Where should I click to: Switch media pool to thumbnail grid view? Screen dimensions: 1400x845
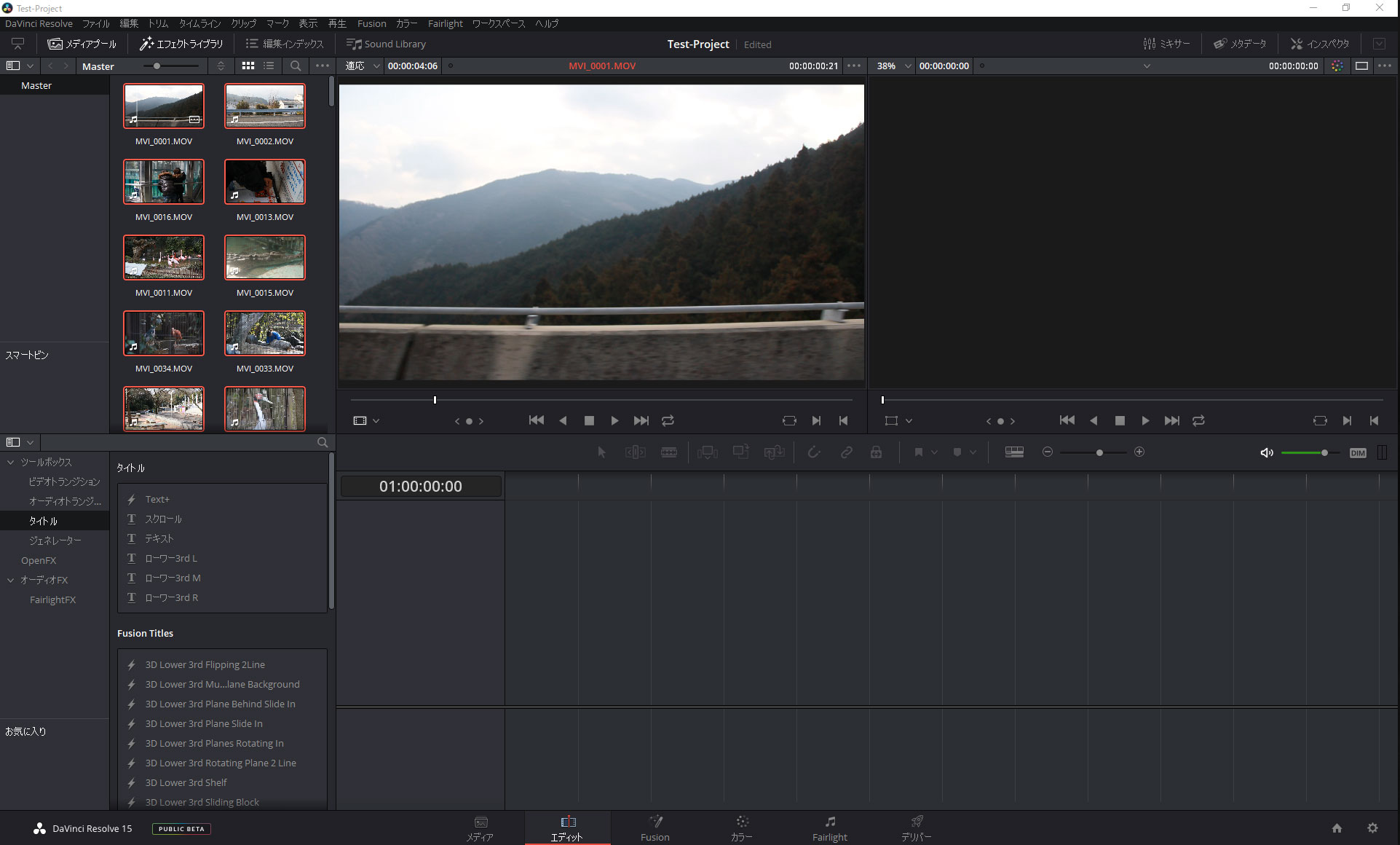(x=248, y=66)
